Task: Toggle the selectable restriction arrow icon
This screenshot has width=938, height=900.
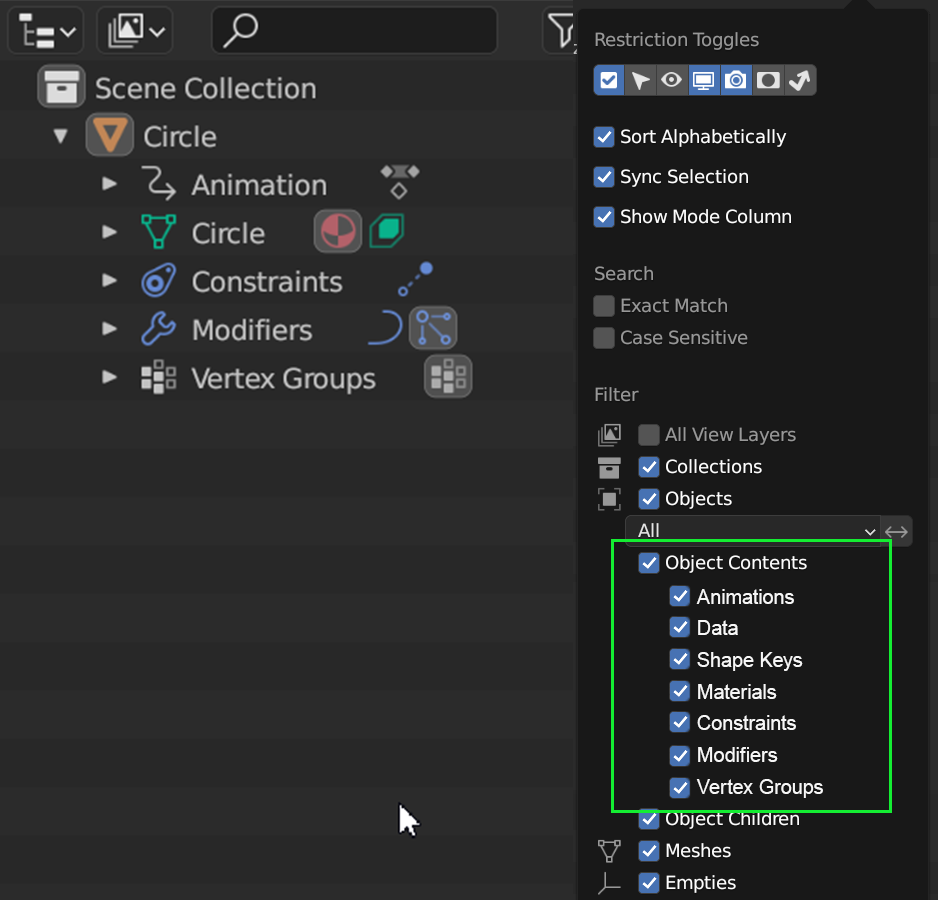Action: pyautogui.click(x=640, y=80)
